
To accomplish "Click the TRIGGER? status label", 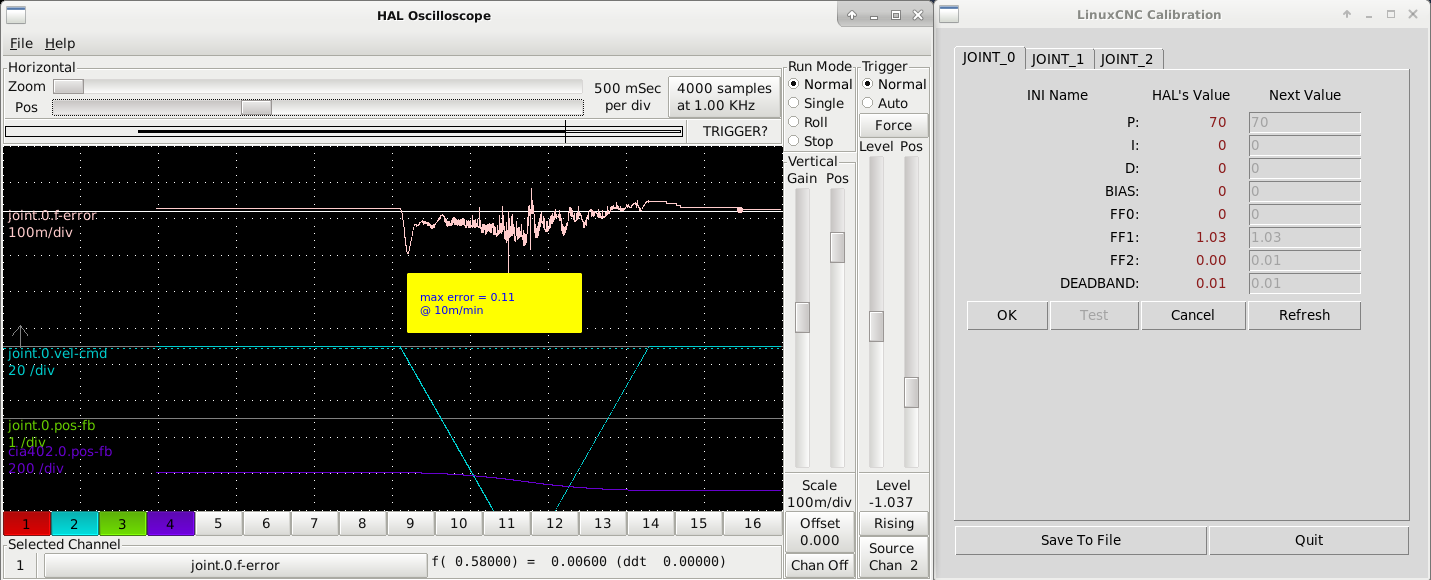I will (x=735, y=131).
